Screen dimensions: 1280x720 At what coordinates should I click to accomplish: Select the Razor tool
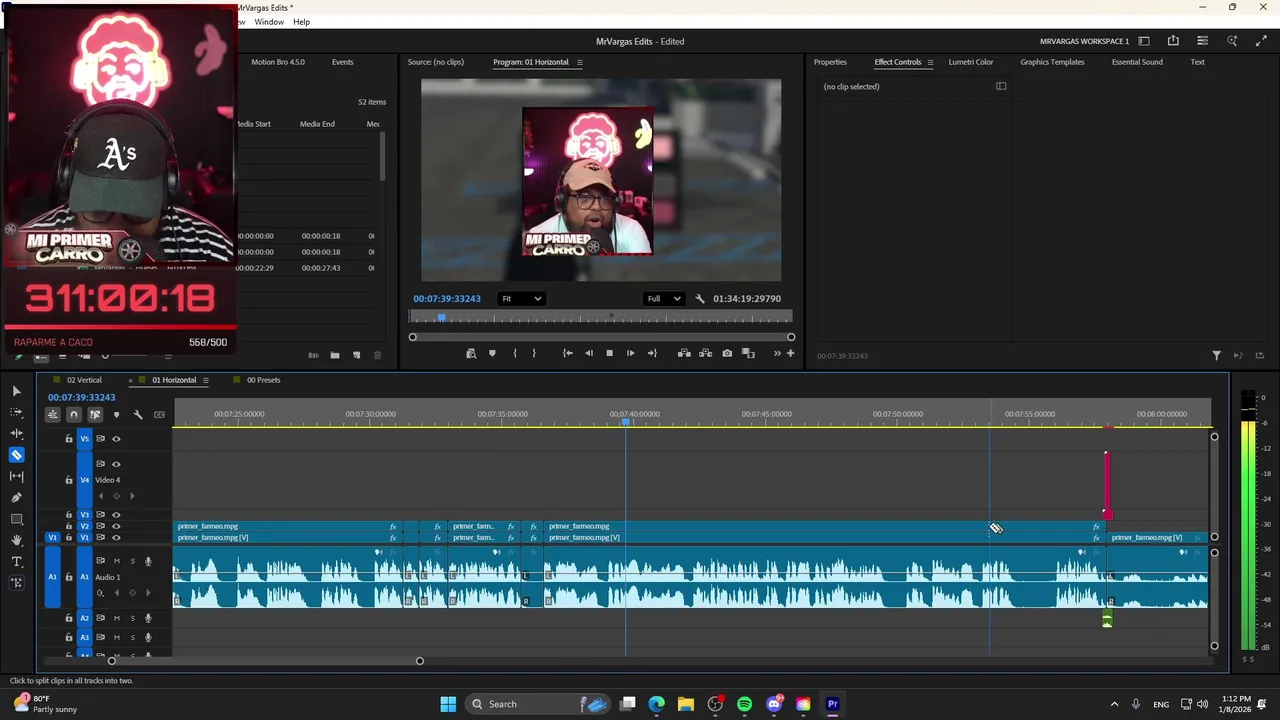click(16, 455)
